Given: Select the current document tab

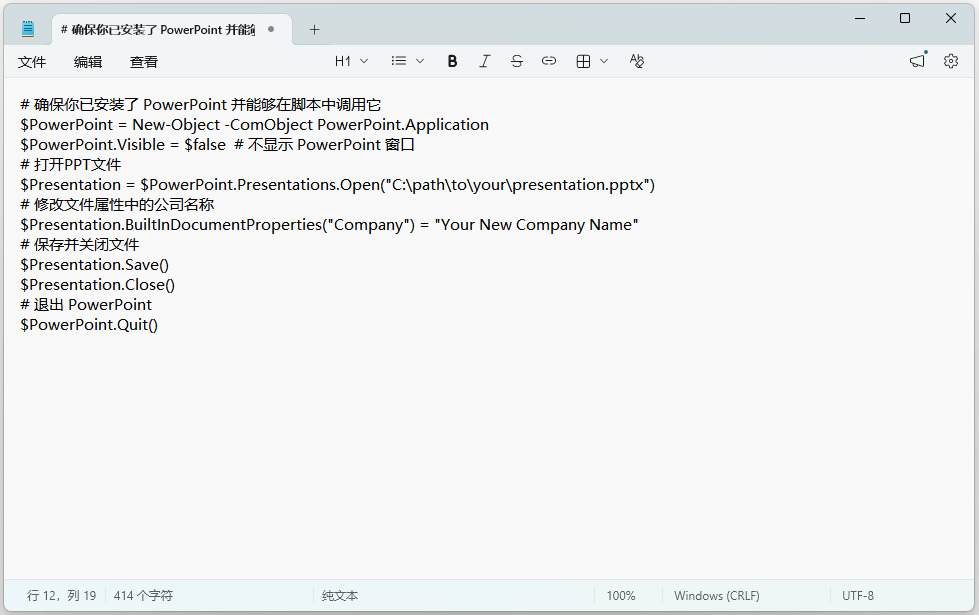Looking at the screenshot, I should [x=158, y=29].
